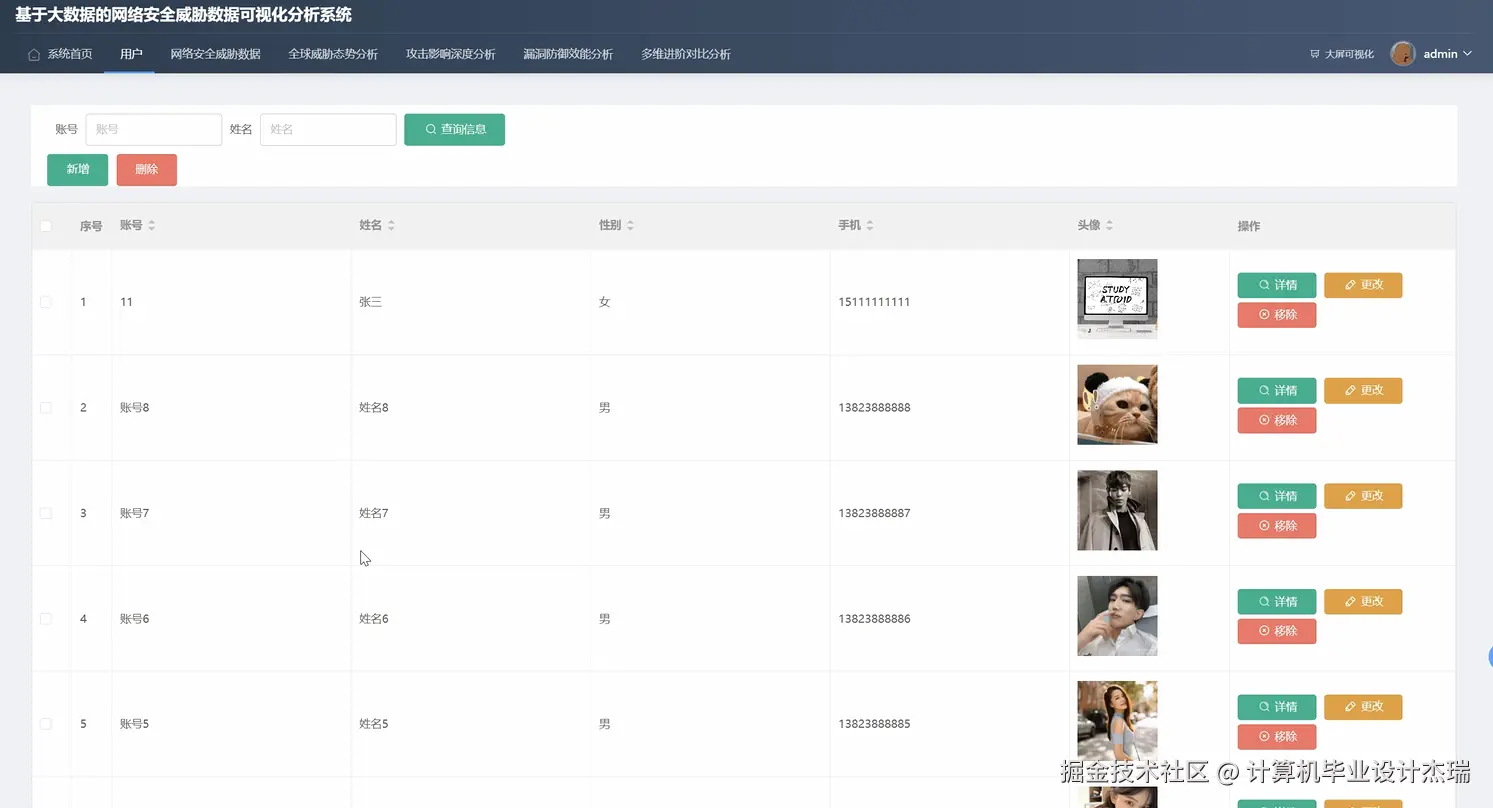
Task: Open the 网络安全威胁数据 menu
Action: (x=216, y=54)
